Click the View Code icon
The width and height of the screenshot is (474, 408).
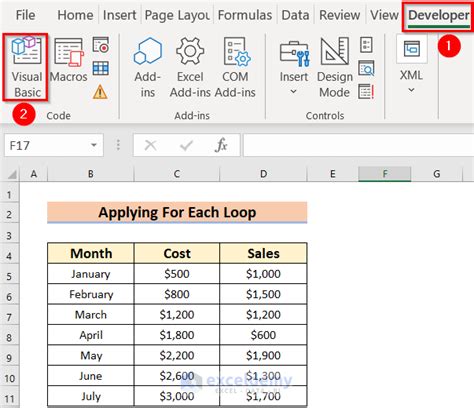[366, 68]
